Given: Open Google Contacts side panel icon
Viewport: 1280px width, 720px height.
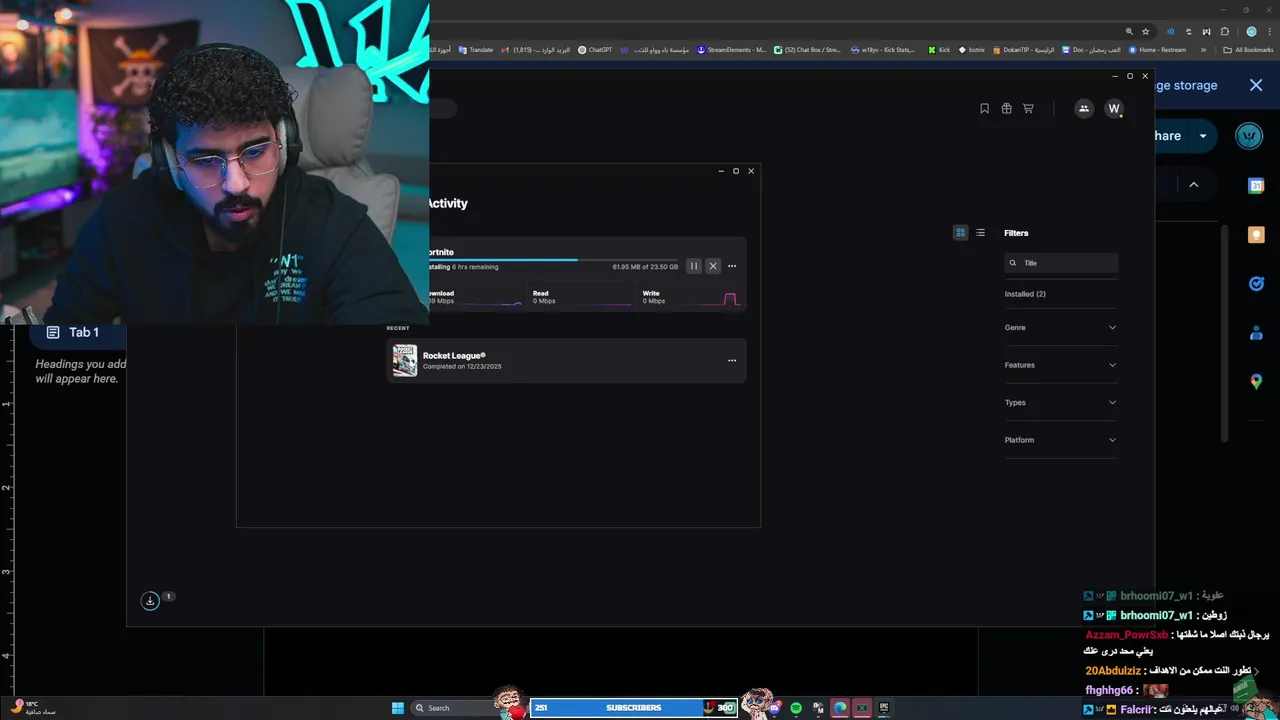Looking at the screenshot, I should (x=1256, y=333).
